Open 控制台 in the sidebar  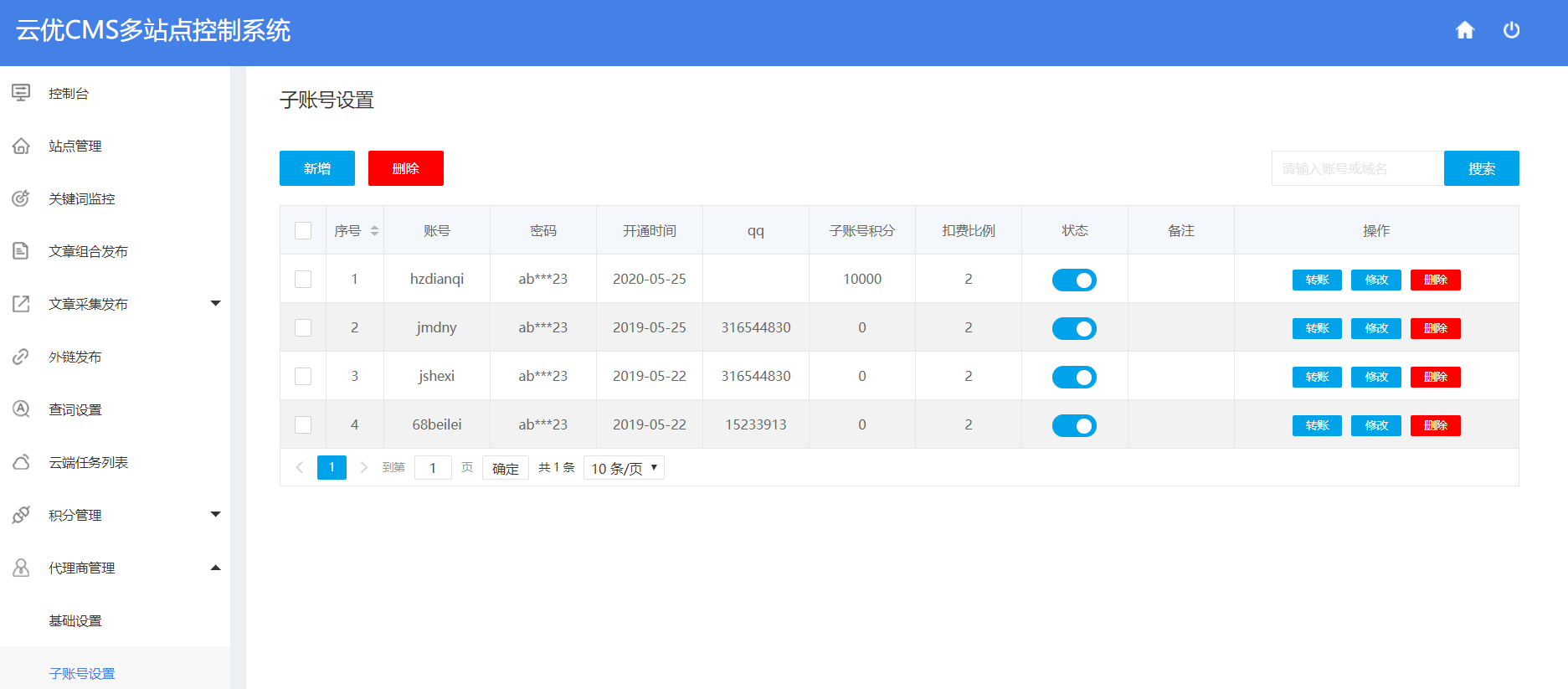coord(69,93)
